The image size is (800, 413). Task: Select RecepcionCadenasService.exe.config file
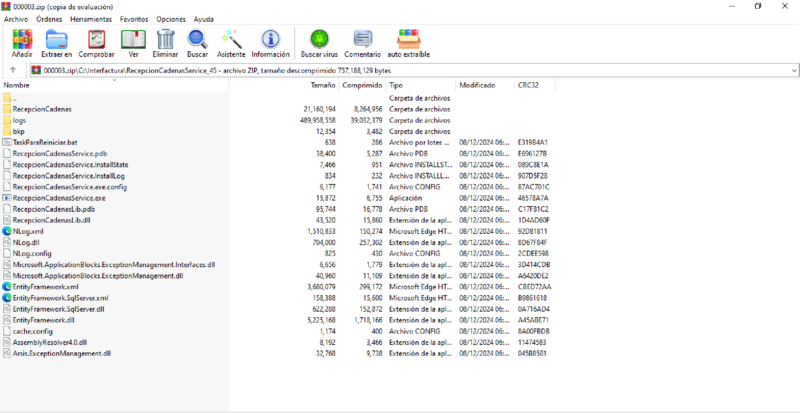pyautogui.click(x=70, y=187)
